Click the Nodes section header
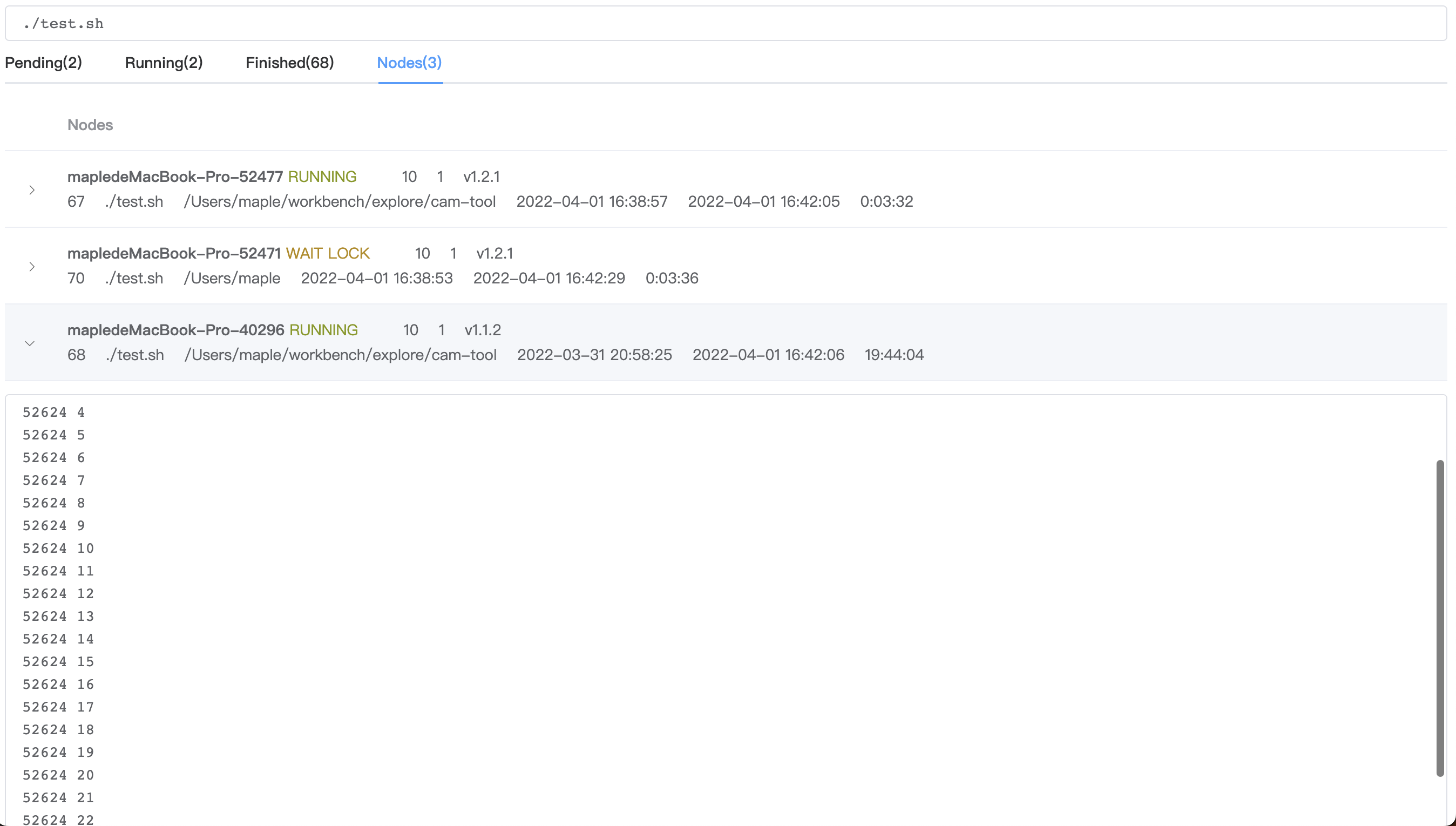This screenshot has height=826, width=1456. click(90, 125)
